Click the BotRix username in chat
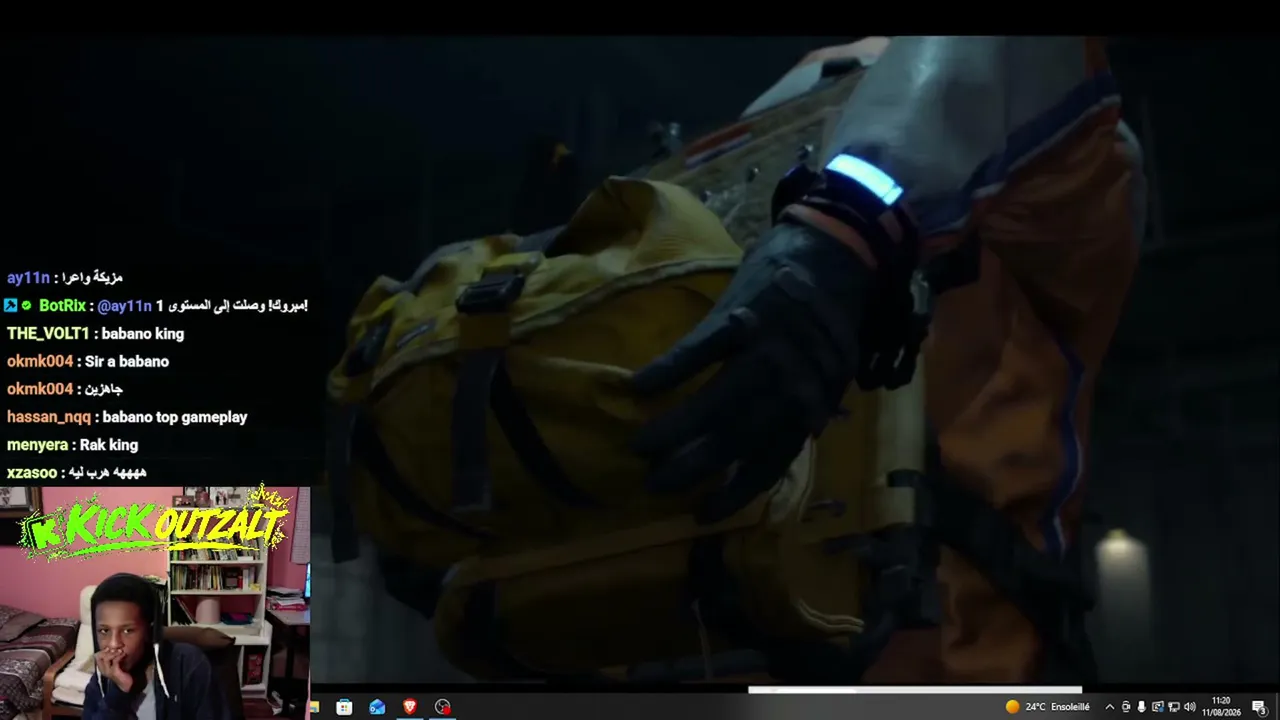1280x720 pixels. coord(62,306)
